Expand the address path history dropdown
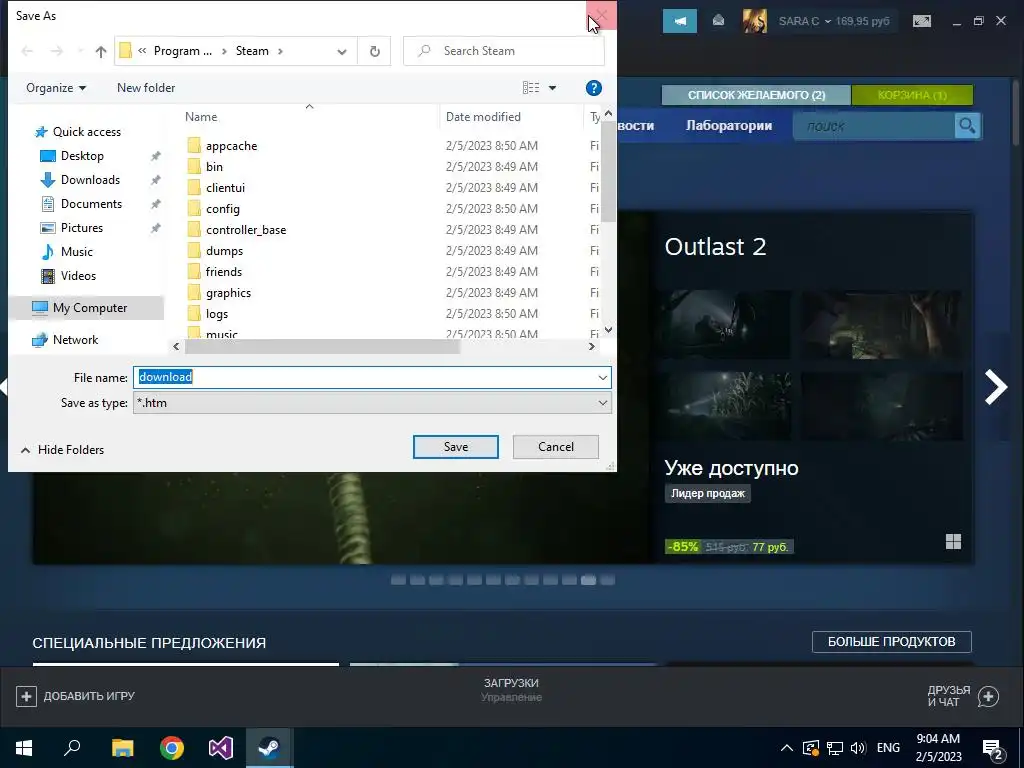 point(342,52)
